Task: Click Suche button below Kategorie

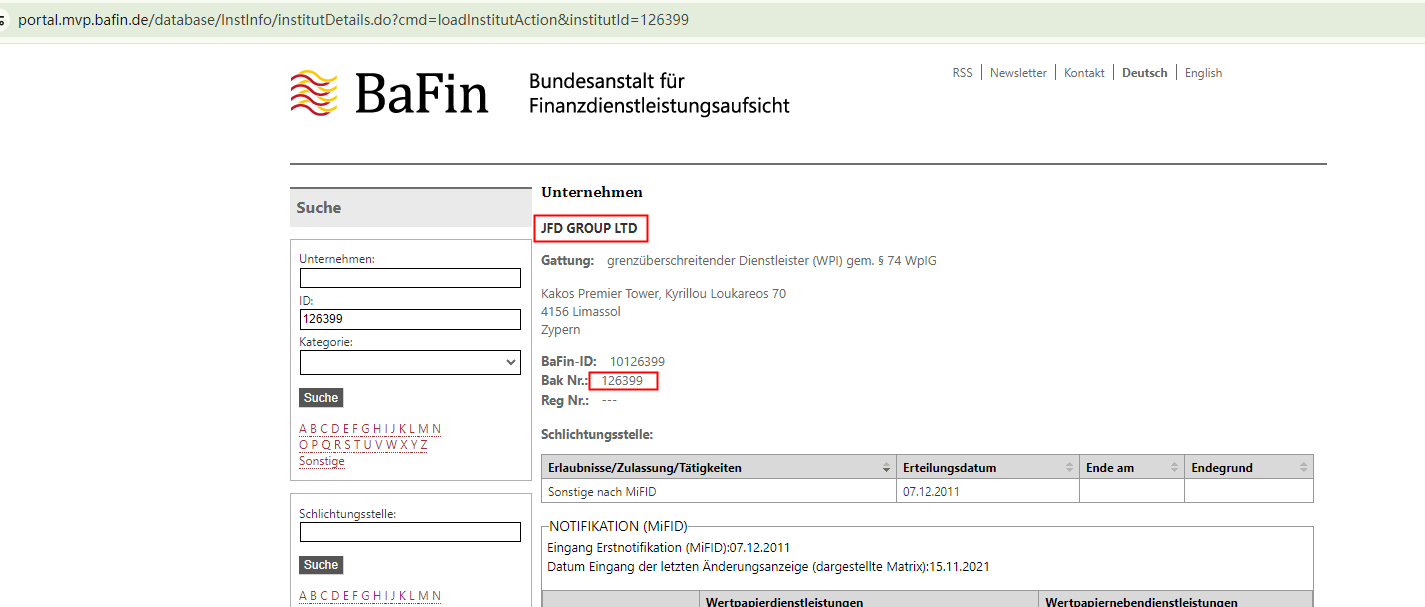Action: [x=321, y=398]
